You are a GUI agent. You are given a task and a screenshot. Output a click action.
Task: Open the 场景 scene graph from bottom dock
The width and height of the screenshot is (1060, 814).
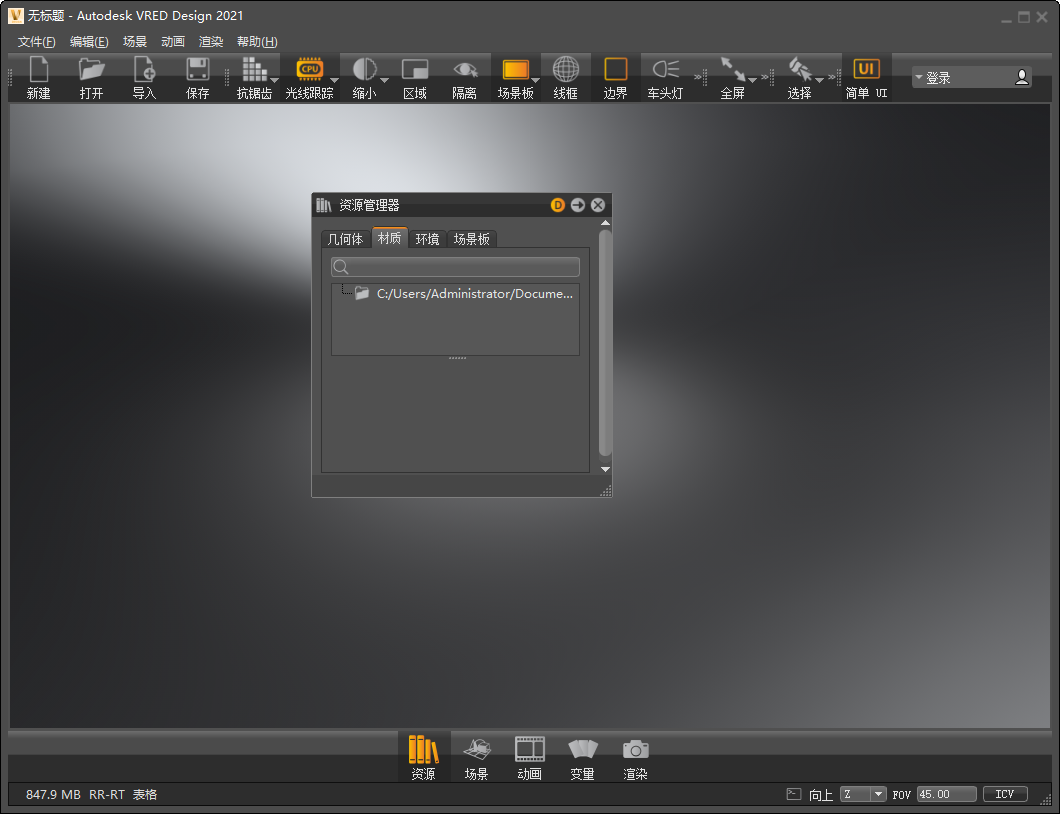pyautogui.click(x=477, y=756)
